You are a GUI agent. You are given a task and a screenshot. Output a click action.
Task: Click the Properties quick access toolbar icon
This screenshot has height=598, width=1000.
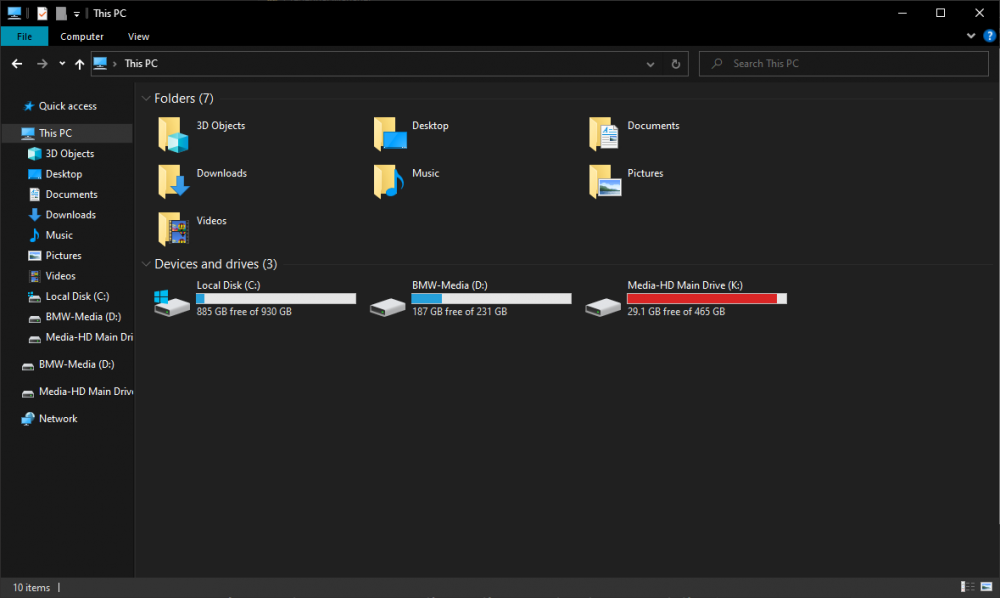click(42, 13)
